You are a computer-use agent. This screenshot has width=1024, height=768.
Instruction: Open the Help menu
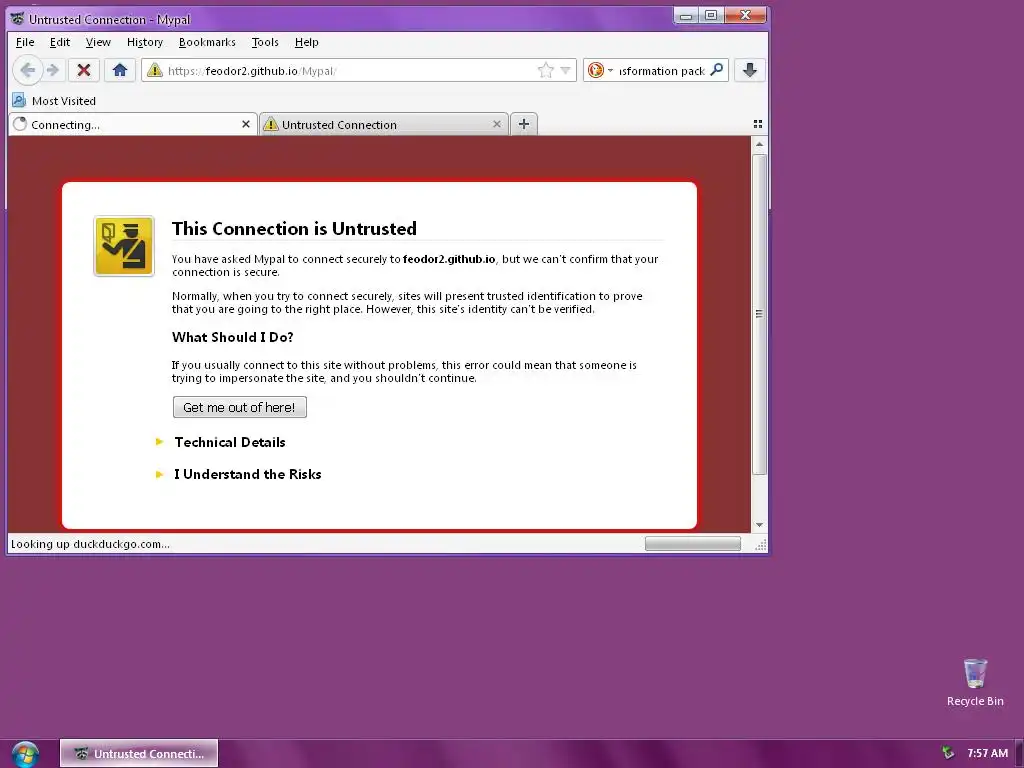tap(306, 42)
